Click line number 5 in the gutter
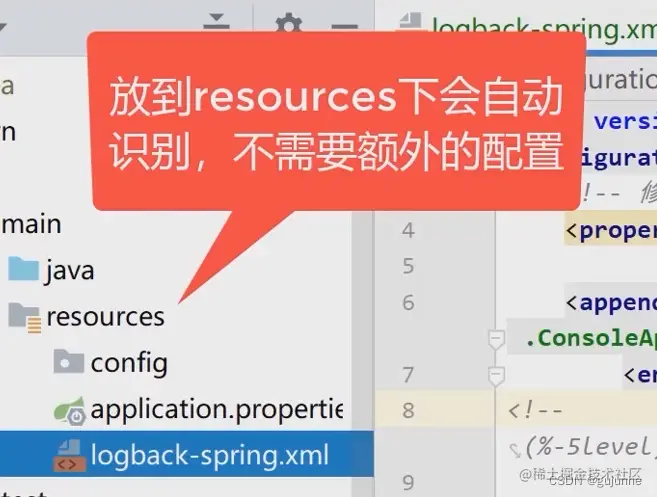Viewport: 657px width, 497px height. point(408,266)
